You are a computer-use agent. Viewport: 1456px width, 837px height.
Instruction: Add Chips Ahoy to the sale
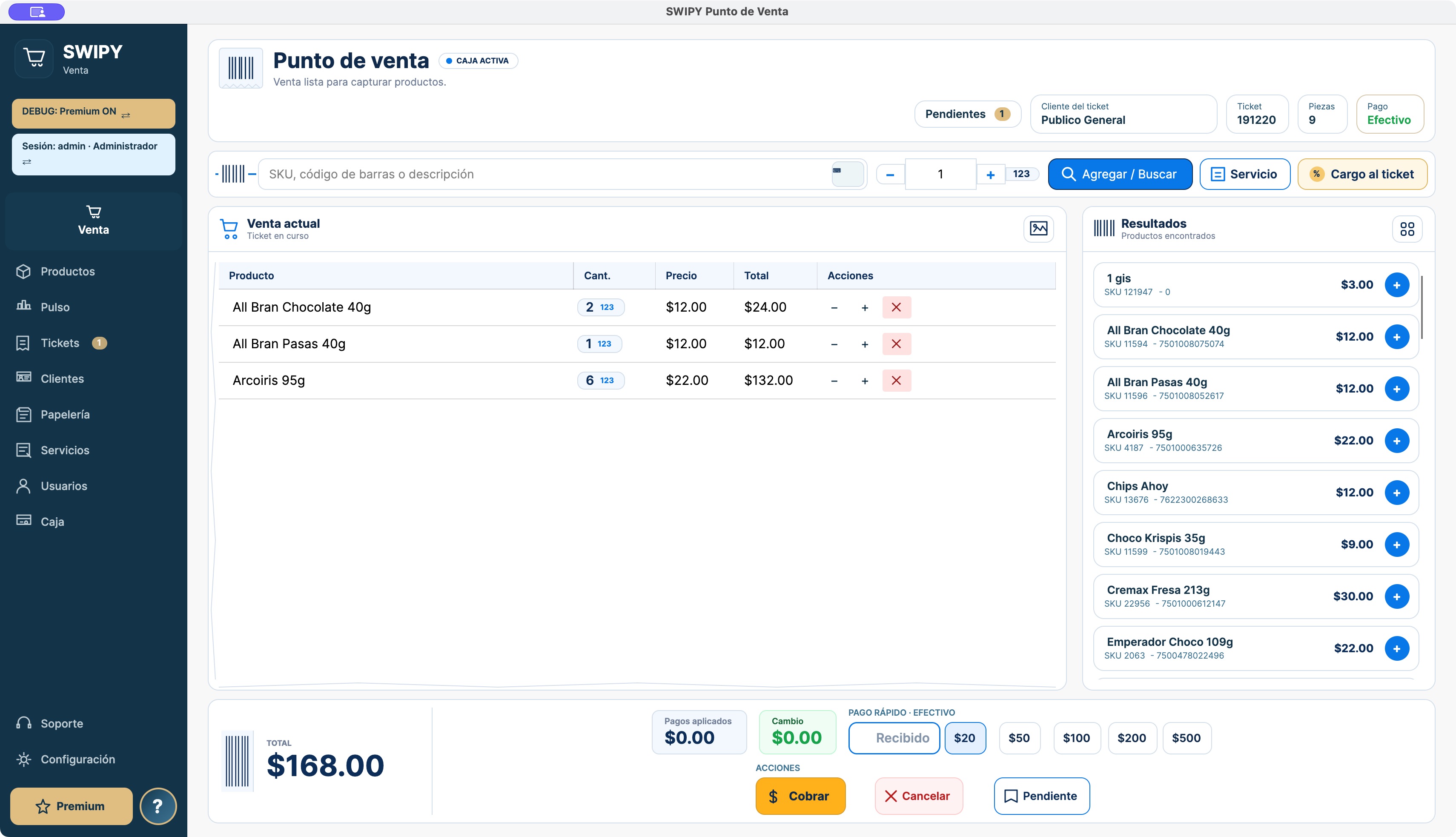(1397, 493)
